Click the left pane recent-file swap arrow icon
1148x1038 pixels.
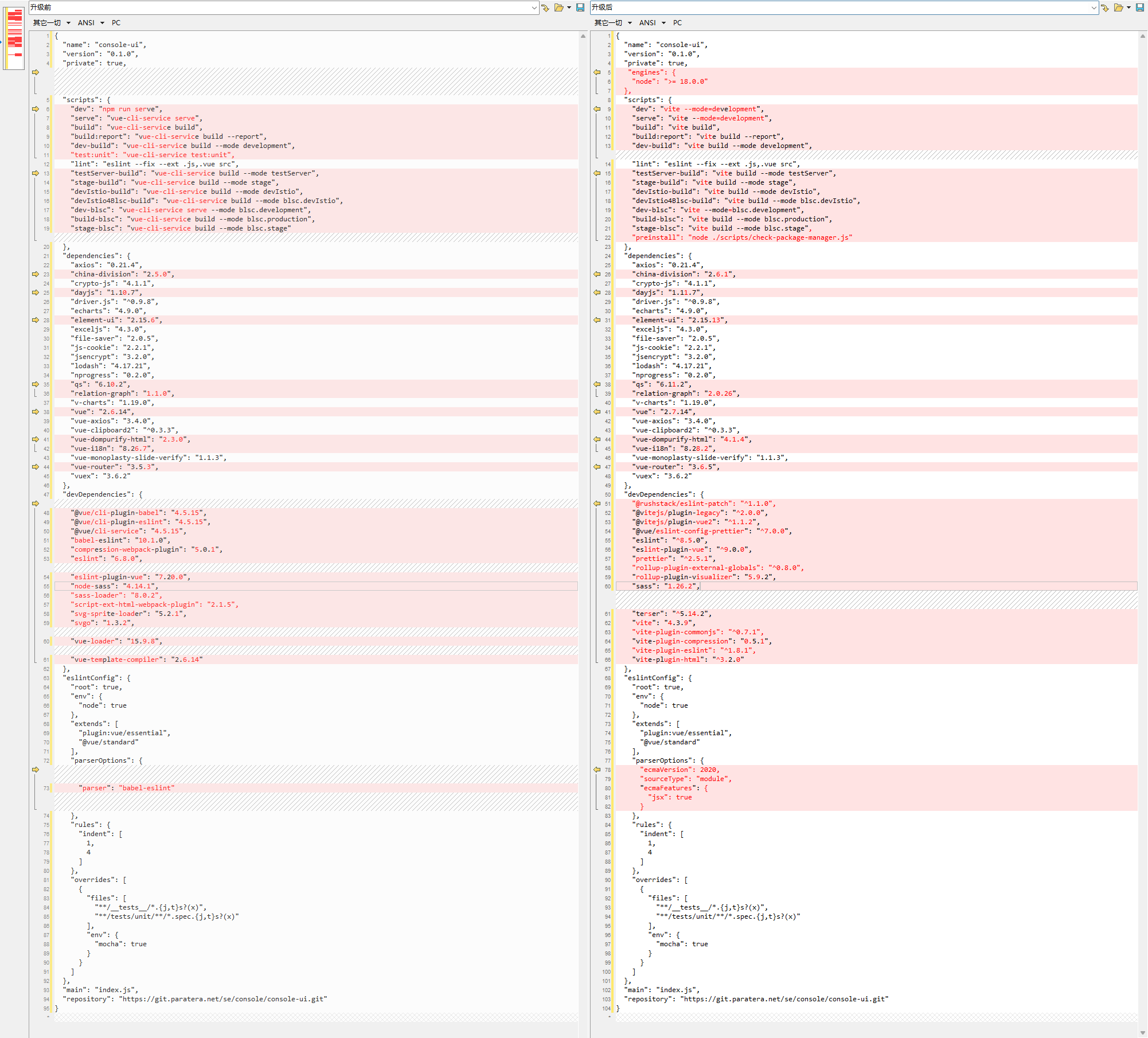coord(545,7)
